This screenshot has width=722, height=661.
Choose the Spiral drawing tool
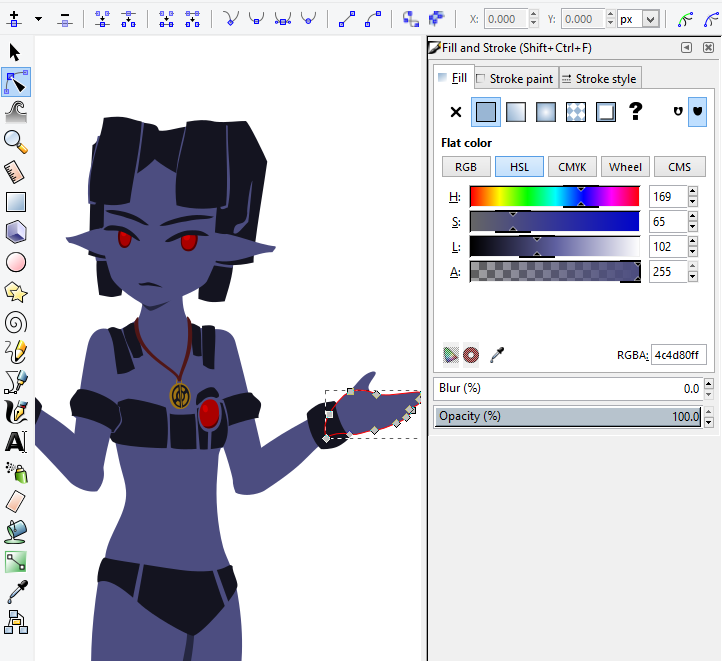[x=15, y=322]
